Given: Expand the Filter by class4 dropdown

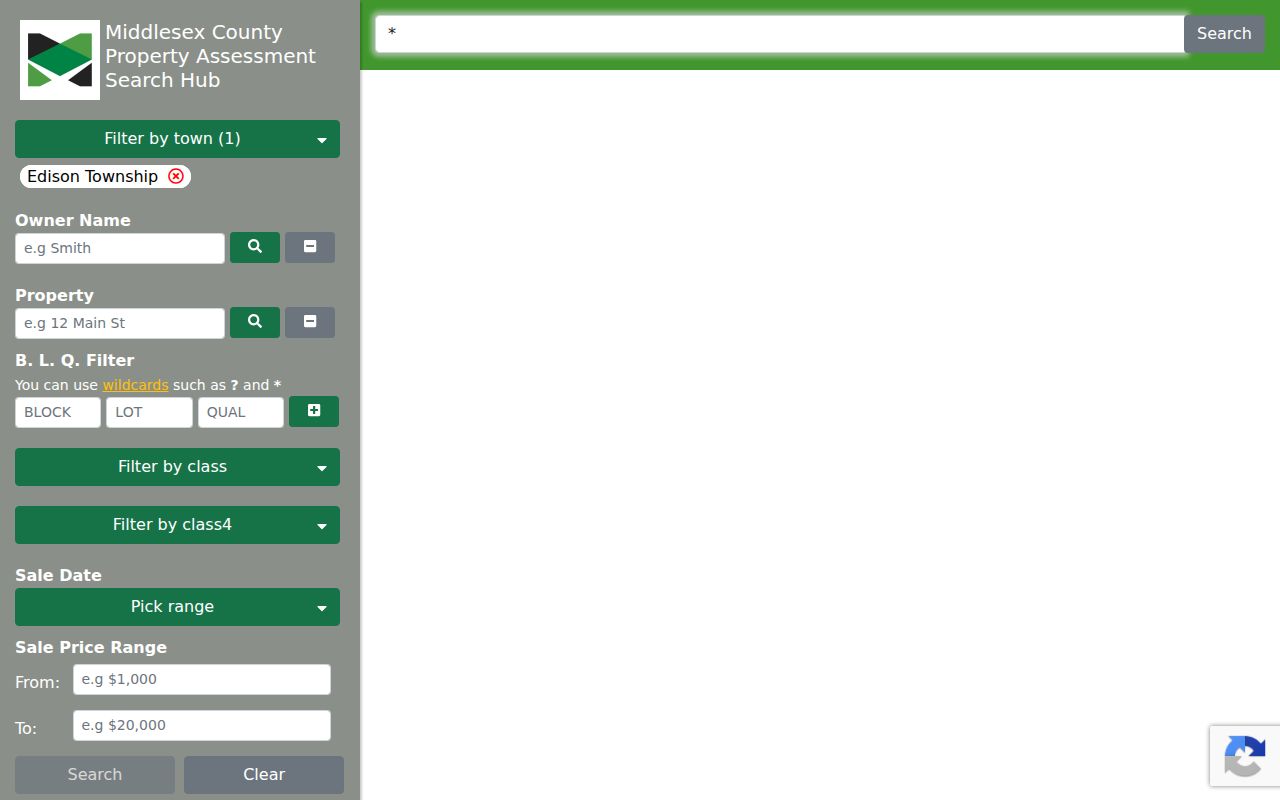Looking at the screenshot, I should (x=177, y=525).
